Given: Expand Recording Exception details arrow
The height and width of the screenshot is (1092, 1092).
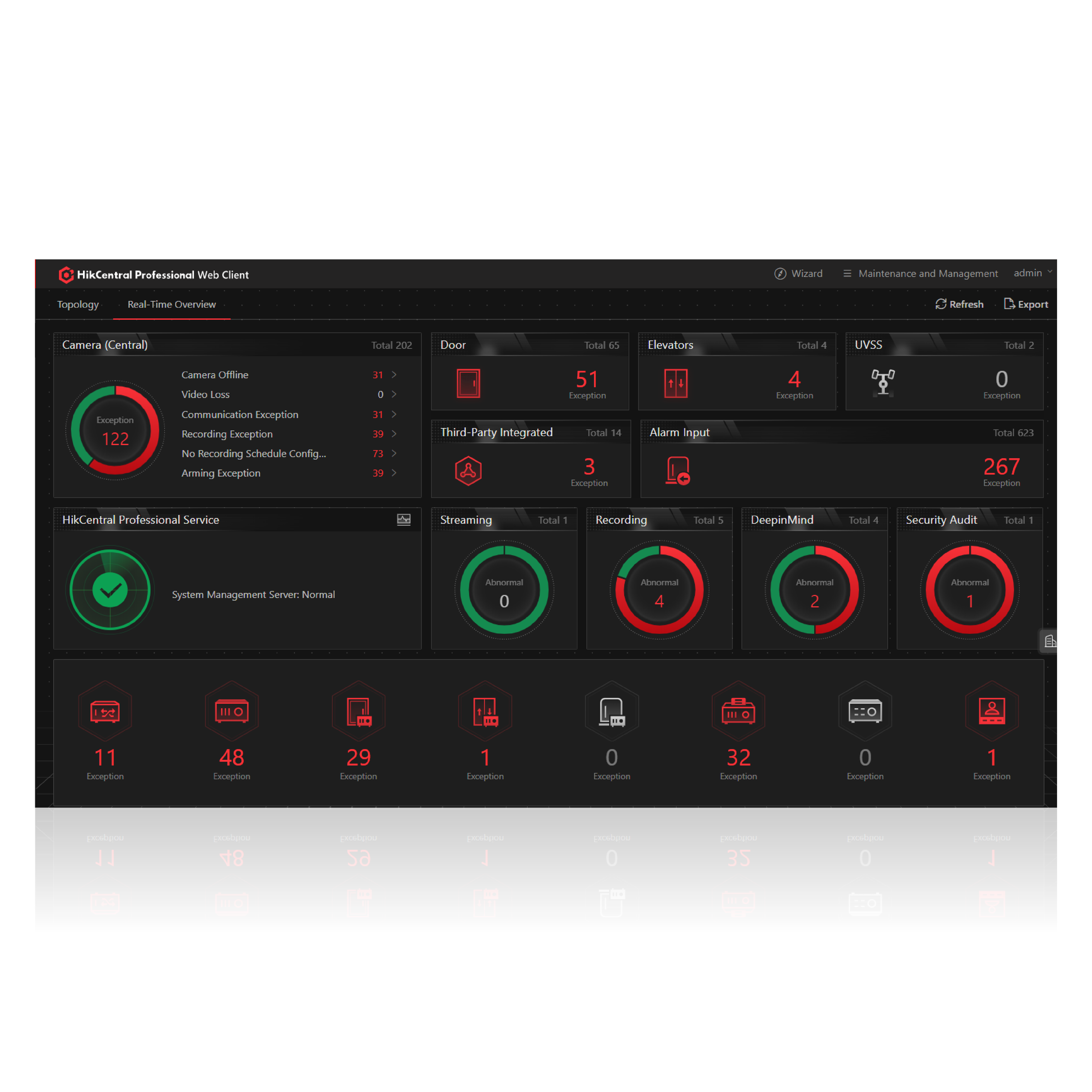Looking at the screenshot, I should click(x=394, y=434).
